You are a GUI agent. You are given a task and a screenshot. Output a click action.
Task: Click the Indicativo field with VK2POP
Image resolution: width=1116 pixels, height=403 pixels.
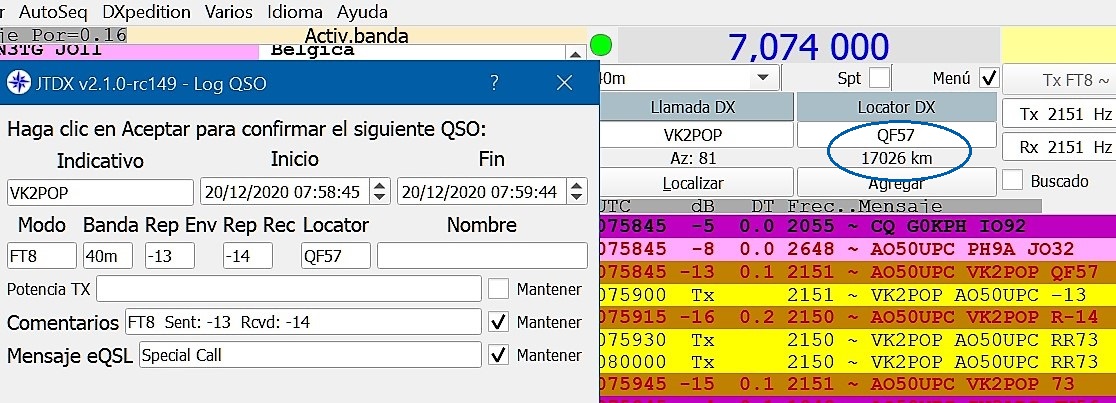coord(100,192)
